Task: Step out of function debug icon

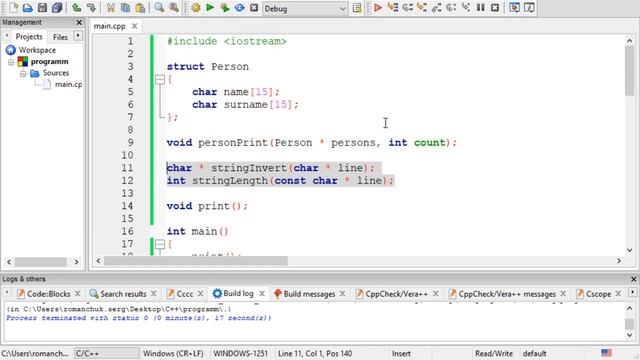Action: click(x=437, y=7)
